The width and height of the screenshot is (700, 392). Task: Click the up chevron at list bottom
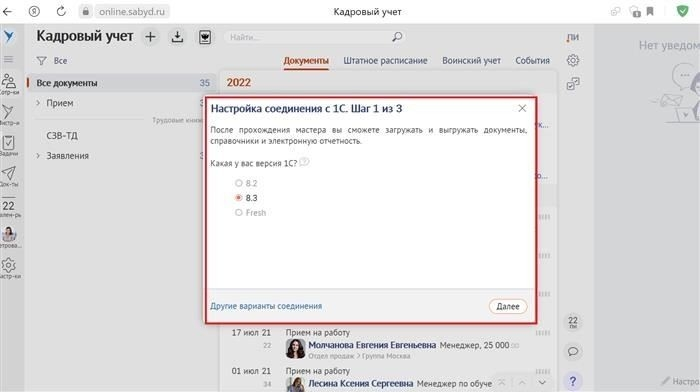coord(521,383)
